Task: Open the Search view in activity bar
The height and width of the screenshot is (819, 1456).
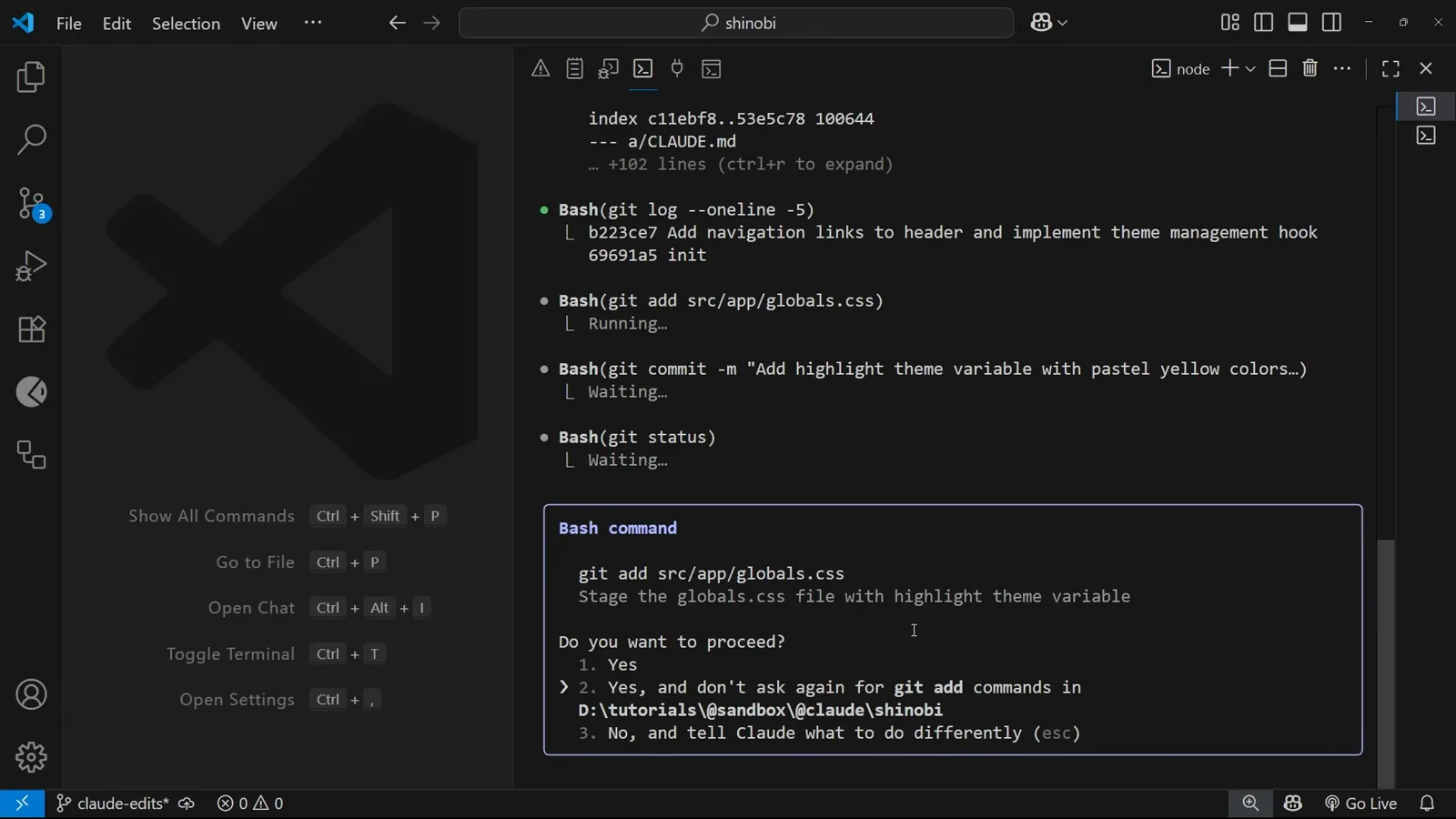Action: tap(31, 140)
